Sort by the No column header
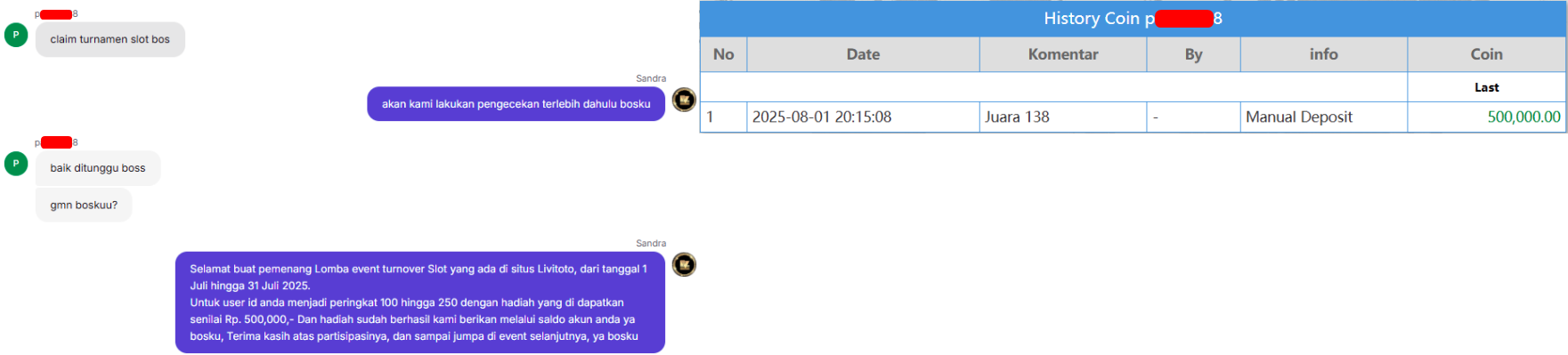Image resolution: width=1568 pixels, height=355 pixels. coord(723,54)
